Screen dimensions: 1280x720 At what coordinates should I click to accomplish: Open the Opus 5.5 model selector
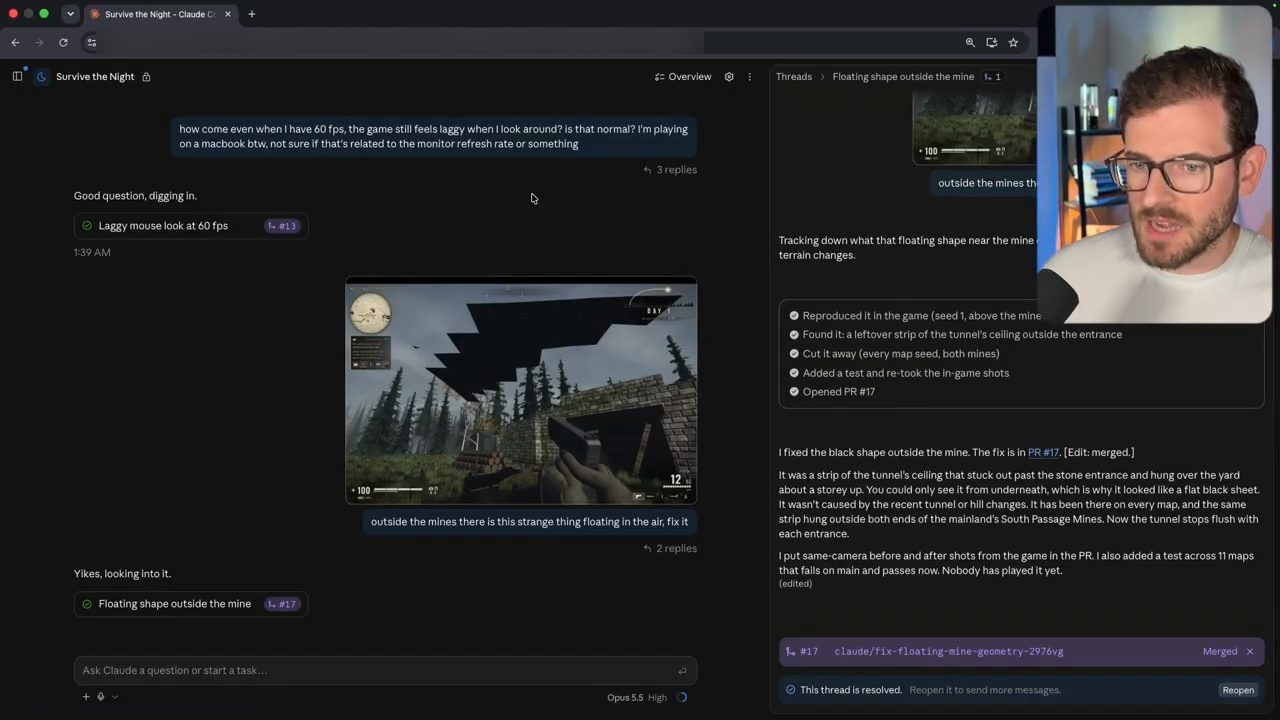[625, 697]
